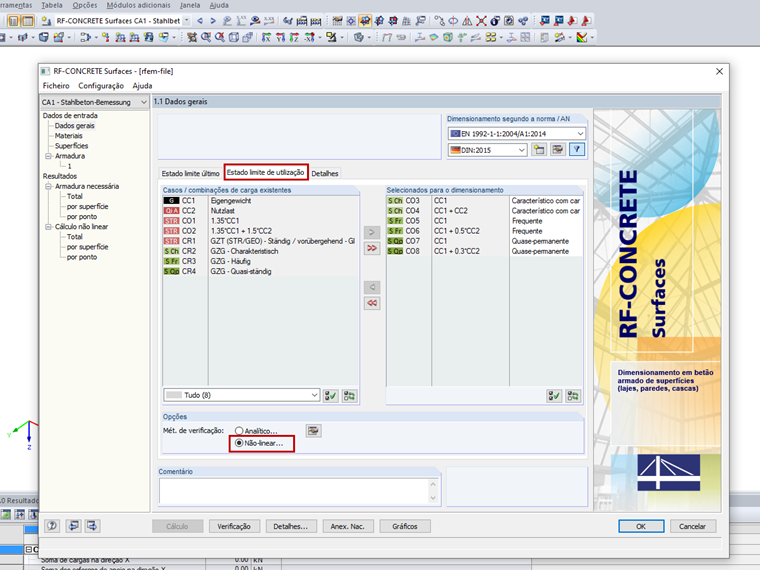Select CO4 CC1 + CC2 row
The height and width of the screenshot is (570, 760).
pyautogui.click(x=484, y=211)
